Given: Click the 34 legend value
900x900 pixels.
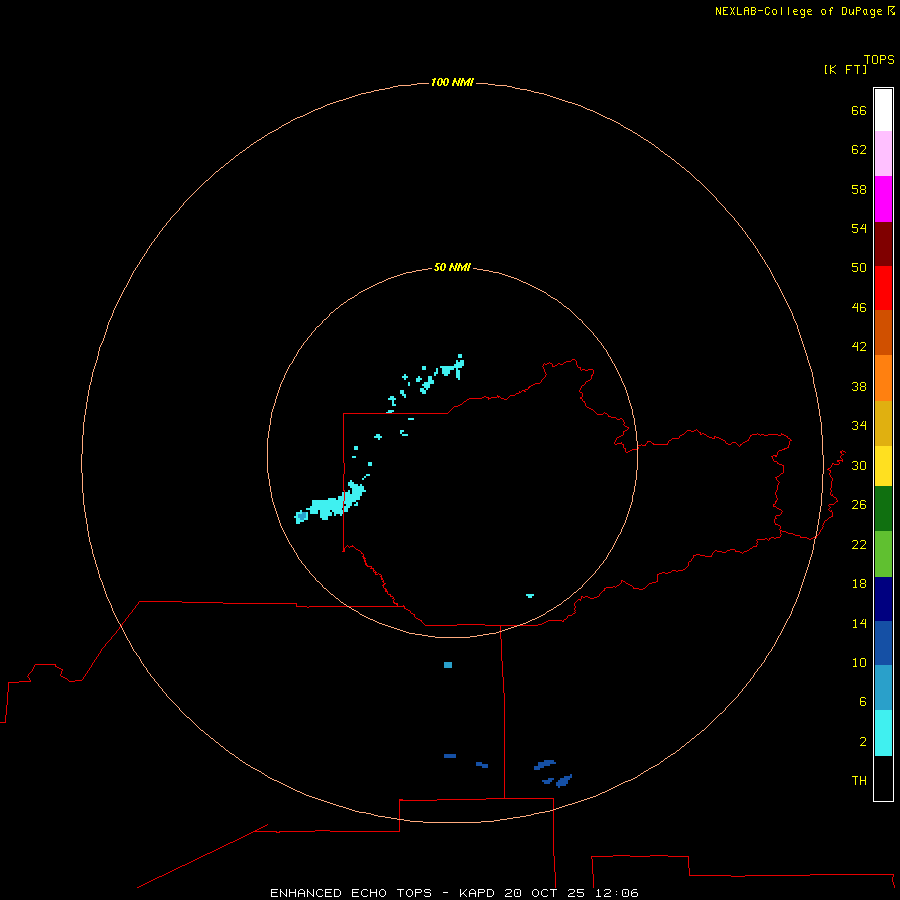Looking at the screenshot, I should (859, 426).
